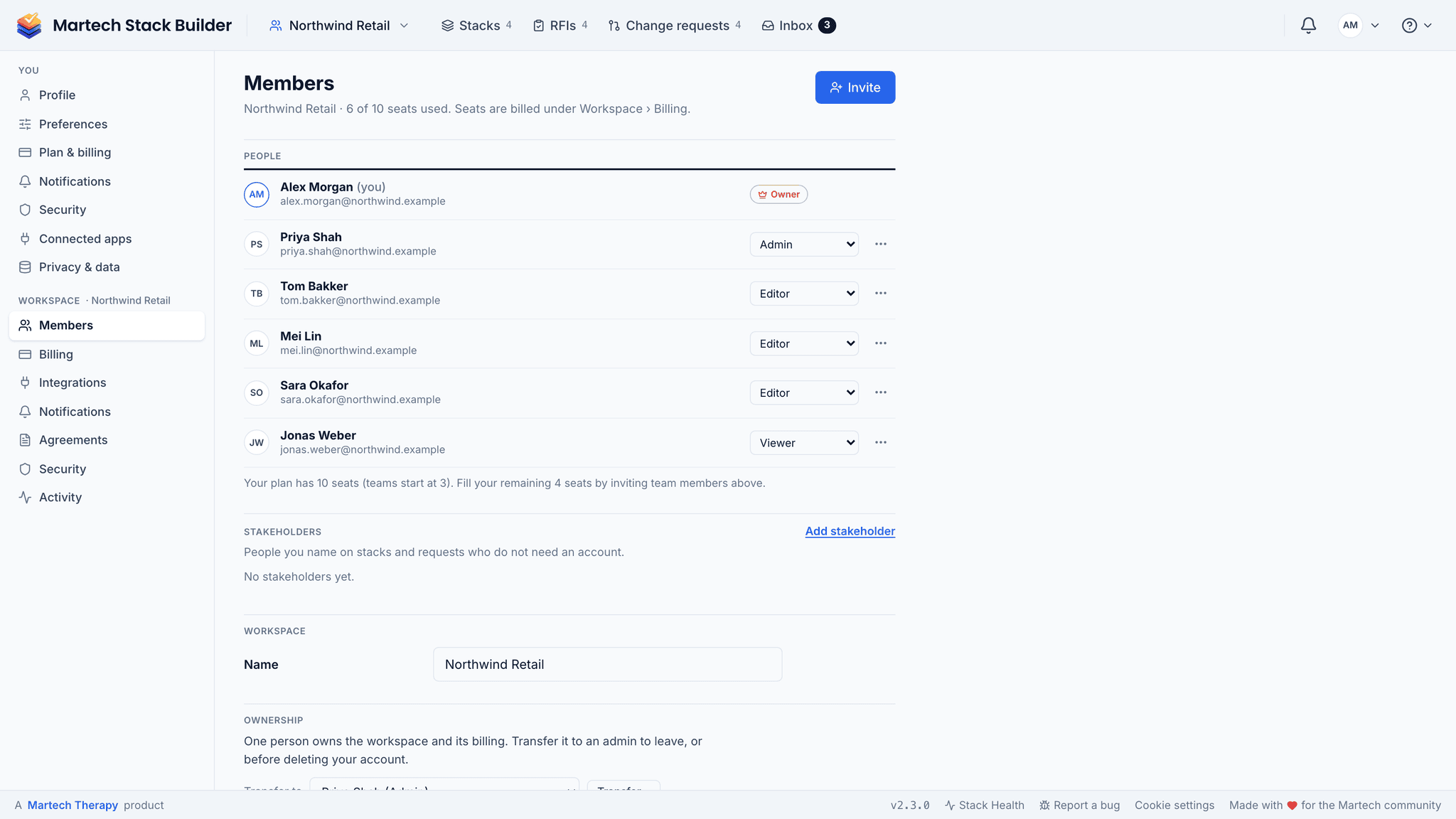Follow the Martech Therapy footer link

point(73,805)
